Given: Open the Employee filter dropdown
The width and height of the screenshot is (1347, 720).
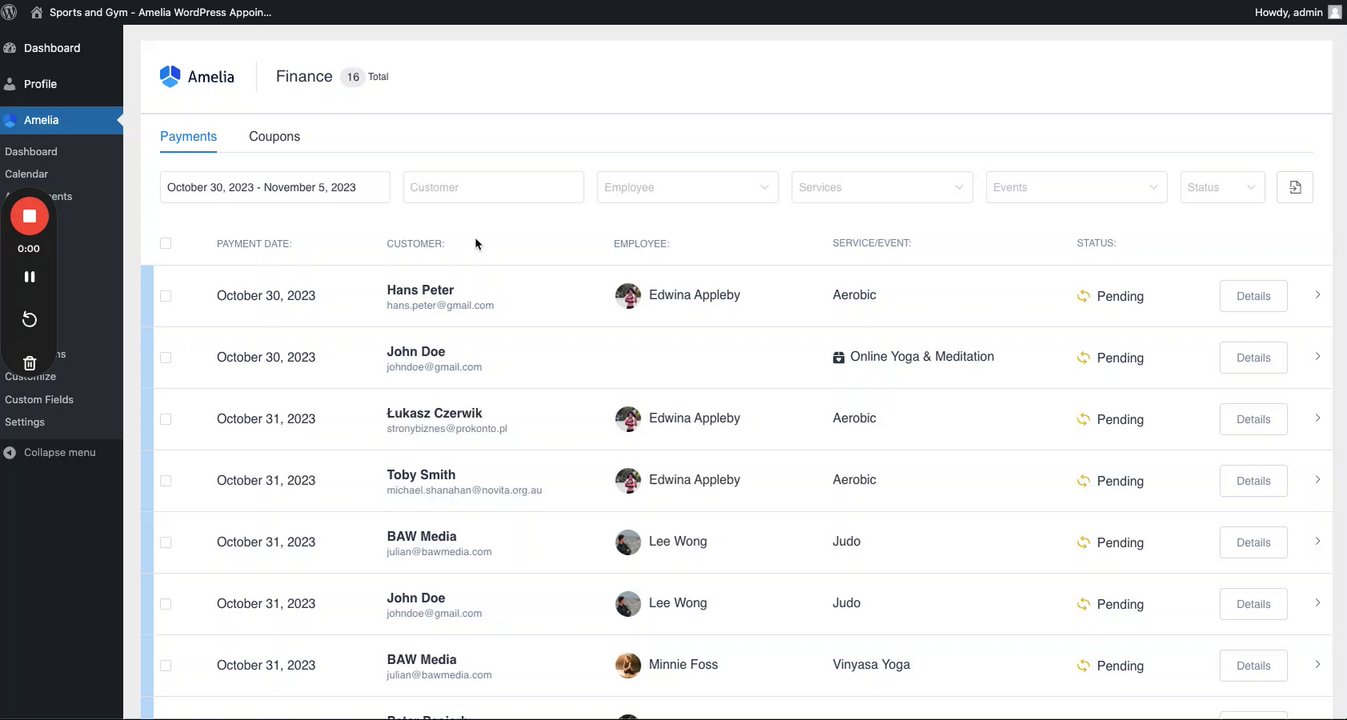Looking at the screenshot, I should pos(688,187).
